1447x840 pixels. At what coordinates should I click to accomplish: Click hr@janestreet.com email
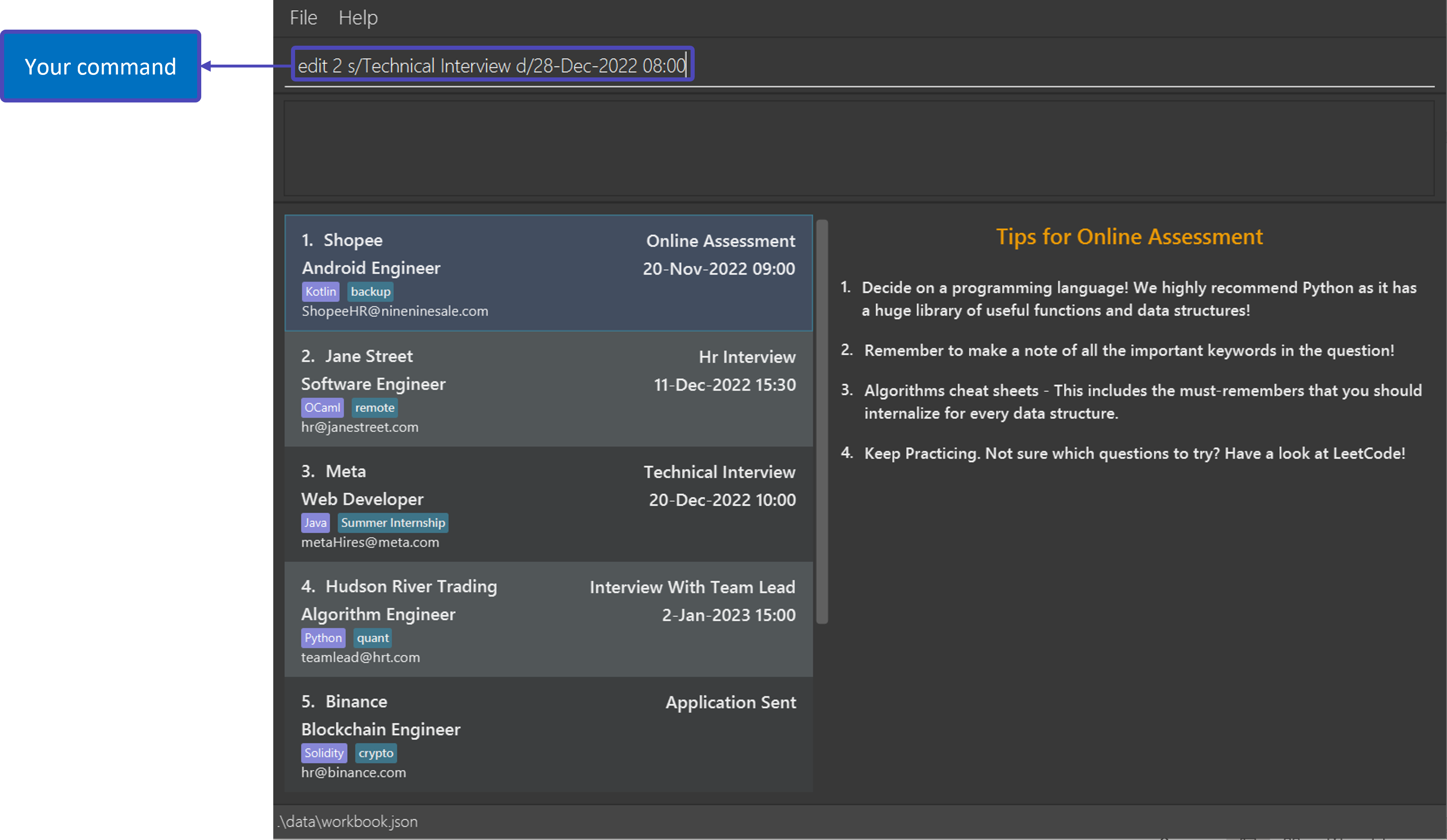tap(360, 427)
